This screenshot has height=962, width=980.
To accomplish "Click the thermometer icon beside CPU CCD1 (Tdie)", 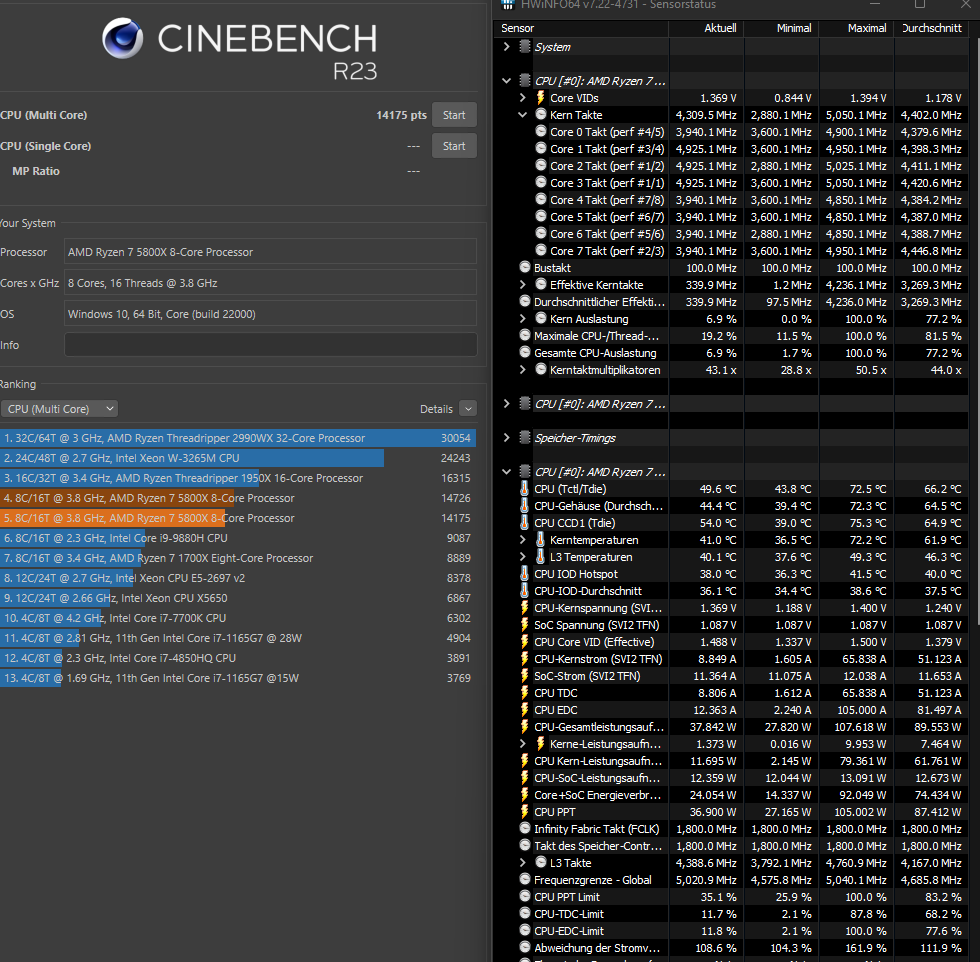I will point(525,523).
